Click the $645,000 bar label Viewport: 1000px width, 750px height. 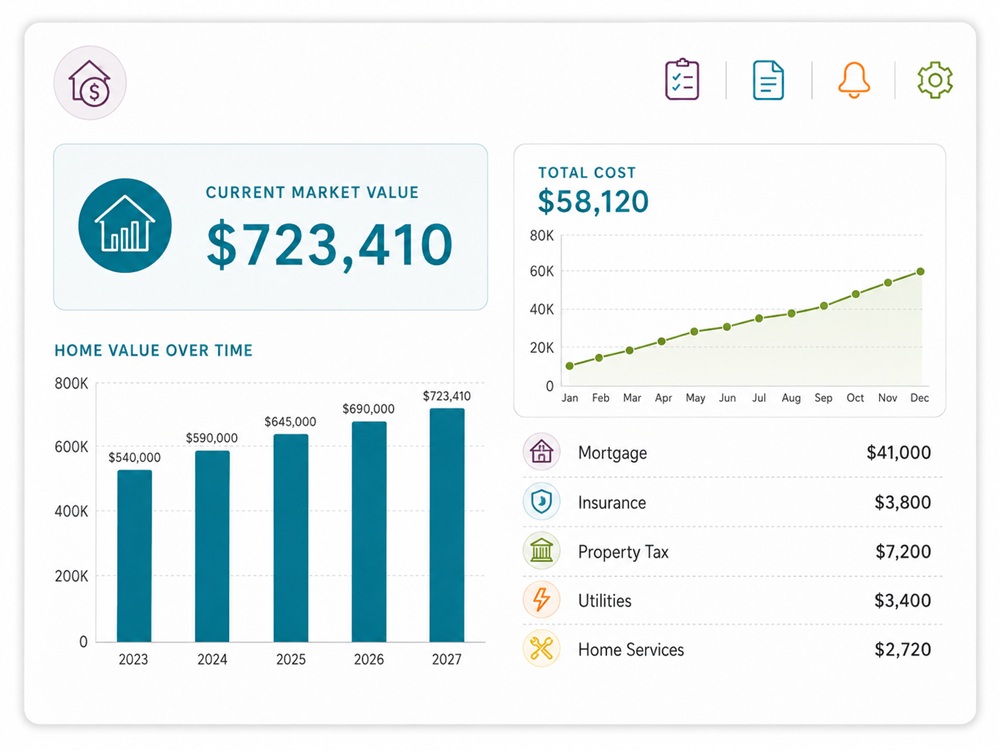(x=290, y=422)
